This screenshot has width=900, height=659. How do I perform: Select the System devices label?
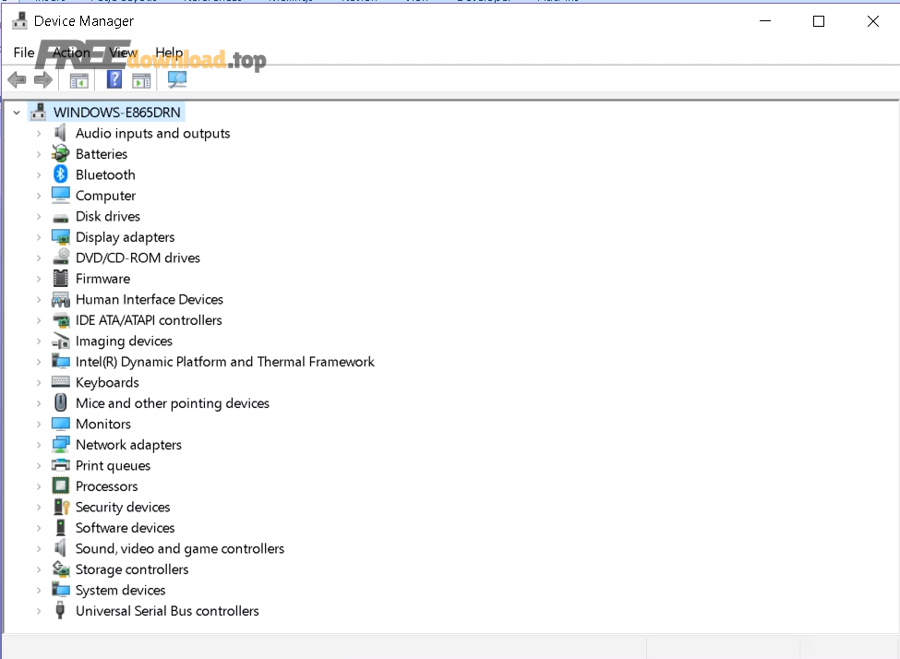point(121,590)
